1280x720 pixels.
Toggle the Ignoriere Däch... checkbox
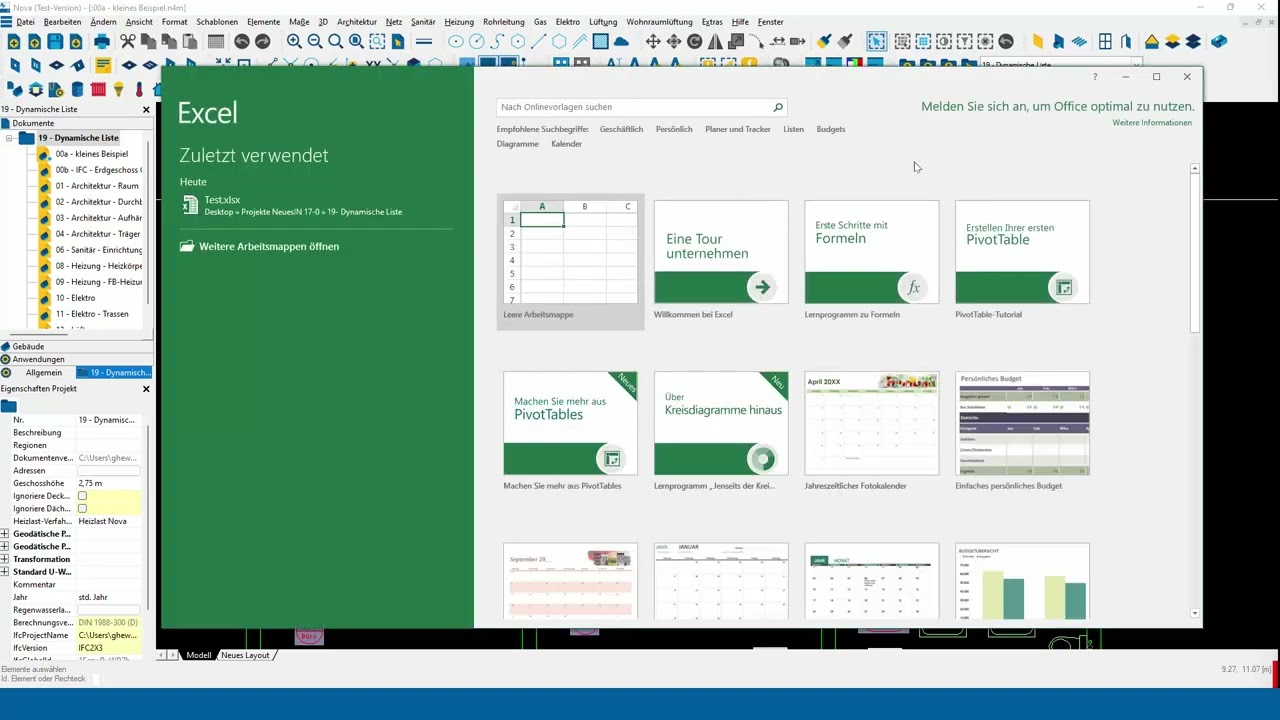[82, 509]
